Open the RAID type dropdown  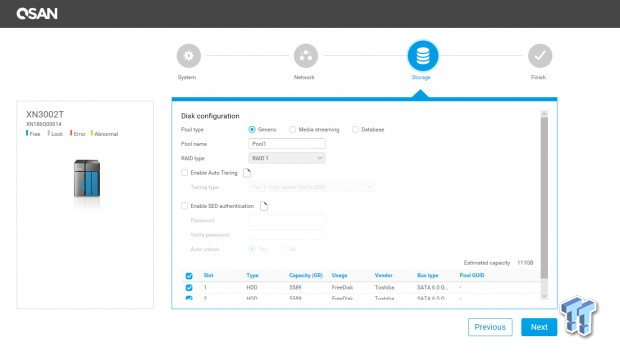point(287,158)
